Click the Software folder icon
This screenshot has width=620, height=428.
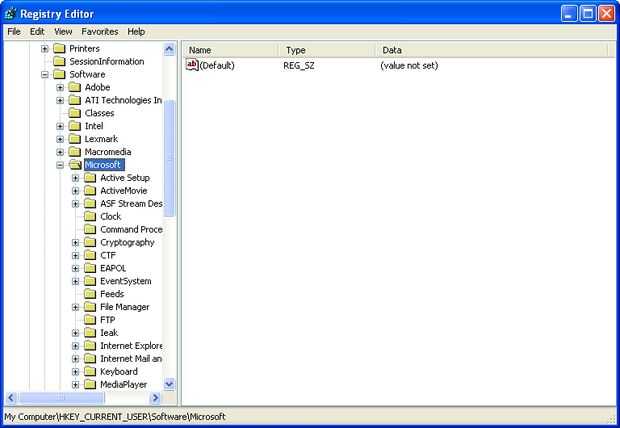(59, 74)
